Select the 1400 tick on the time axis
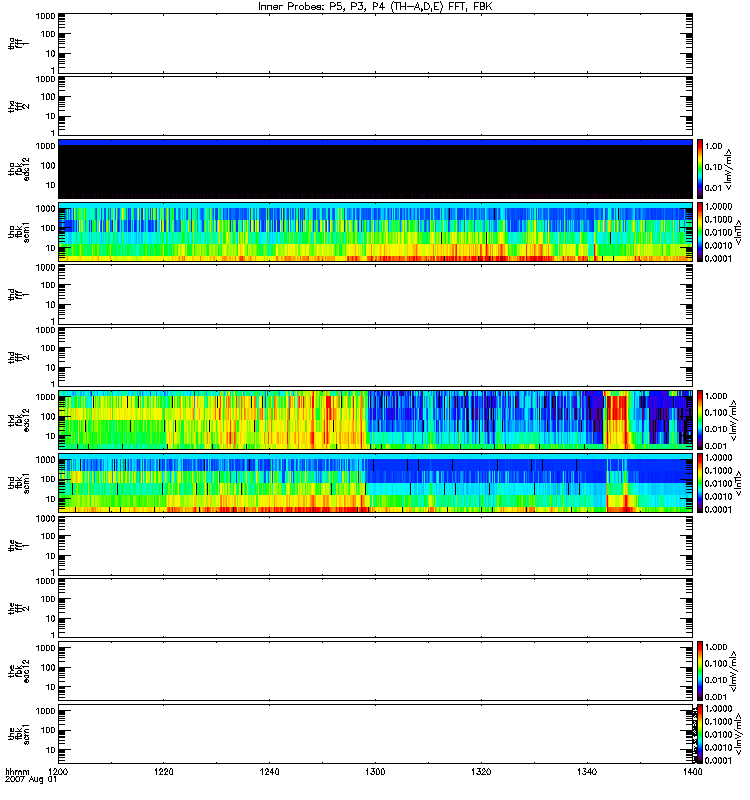This screenshot has height=800, width=750. coord(691,773)
